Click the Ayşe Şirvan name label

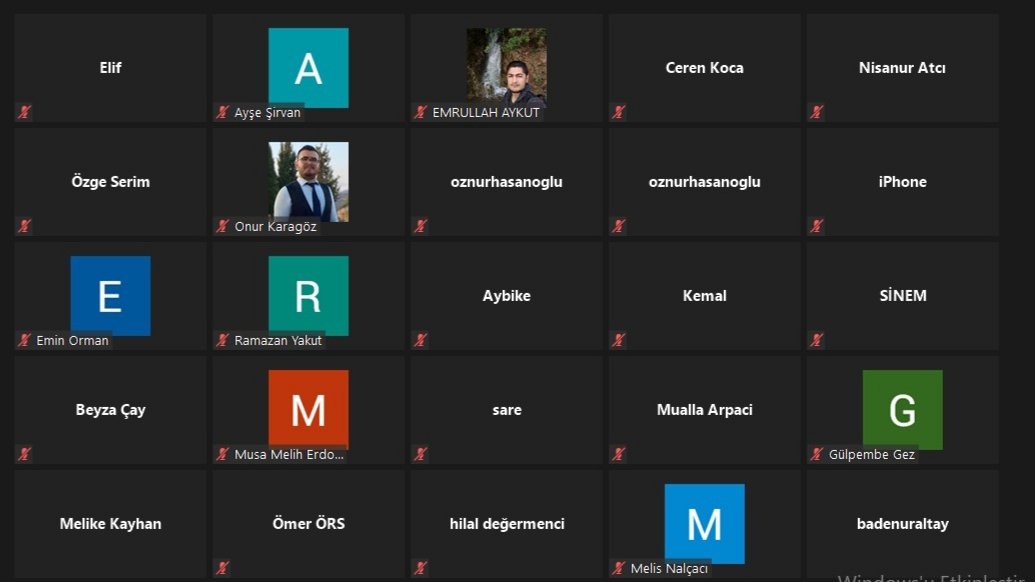coord(267,113)
